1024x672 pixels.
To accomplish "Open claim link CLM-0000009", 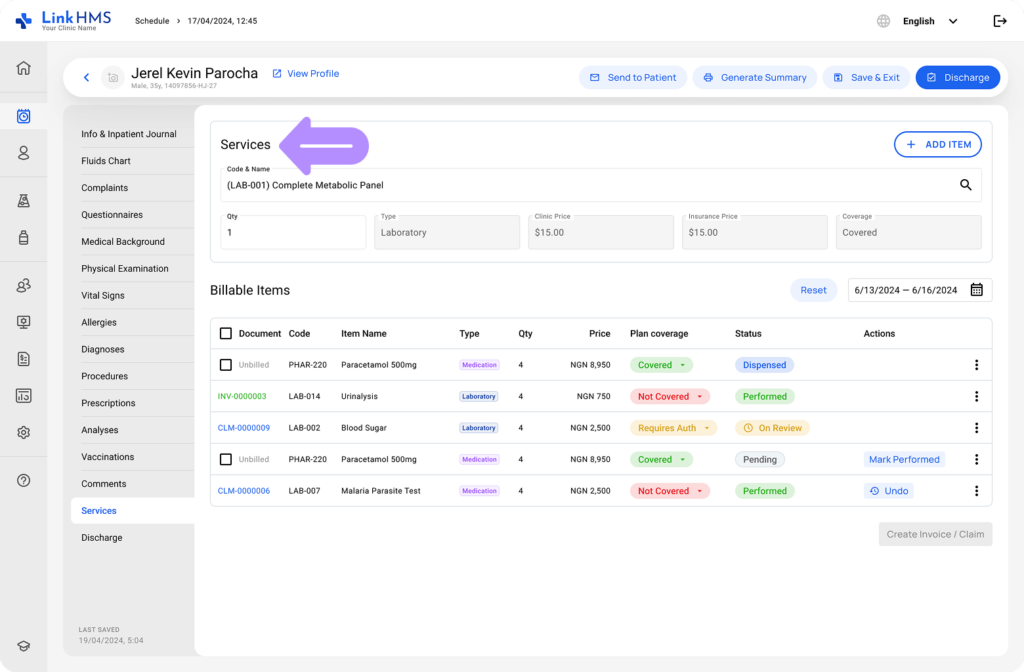I will coord(244,428).
